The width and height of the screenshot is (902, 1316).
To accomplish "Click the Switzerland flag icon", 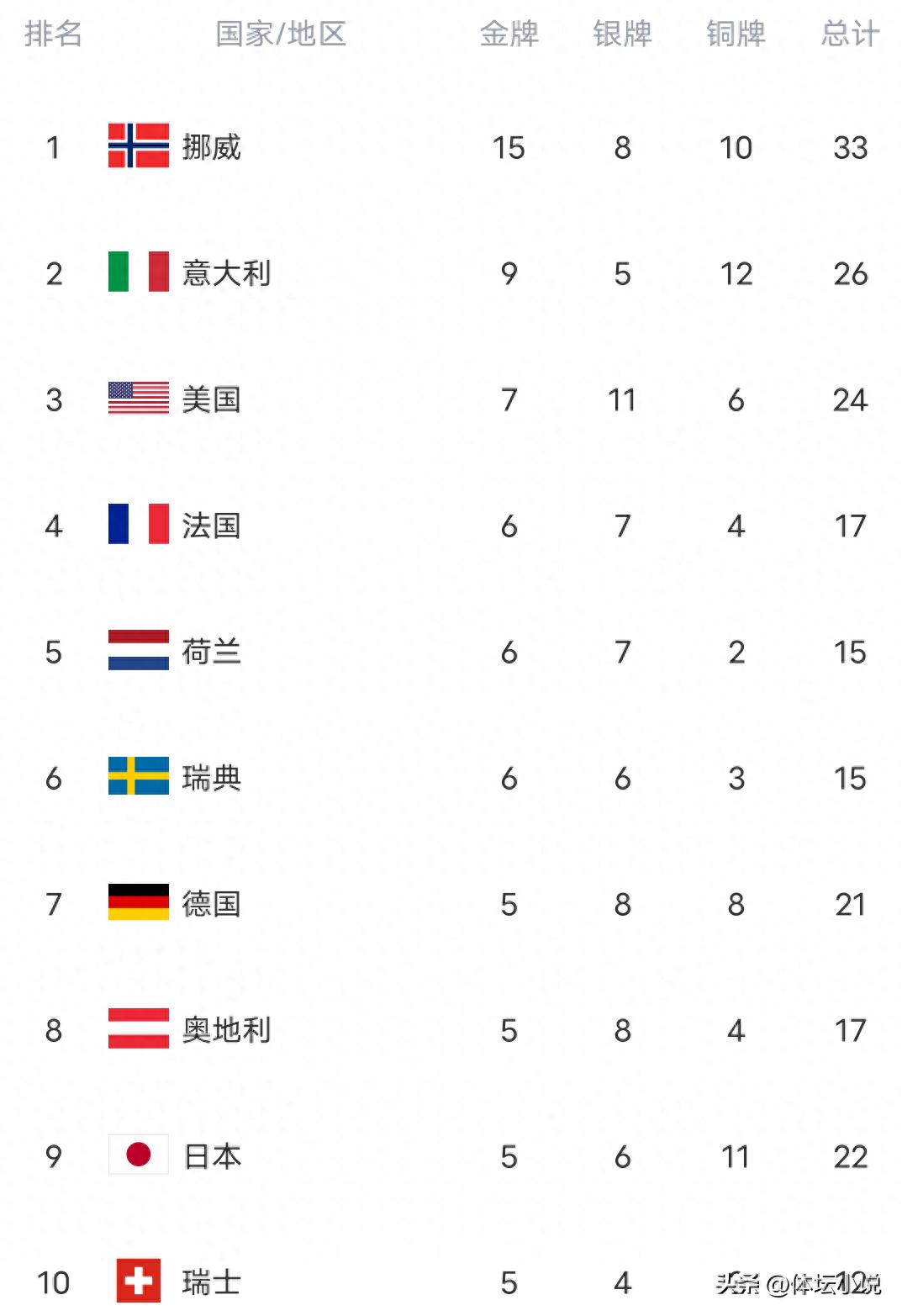I will coord(139,1281).
